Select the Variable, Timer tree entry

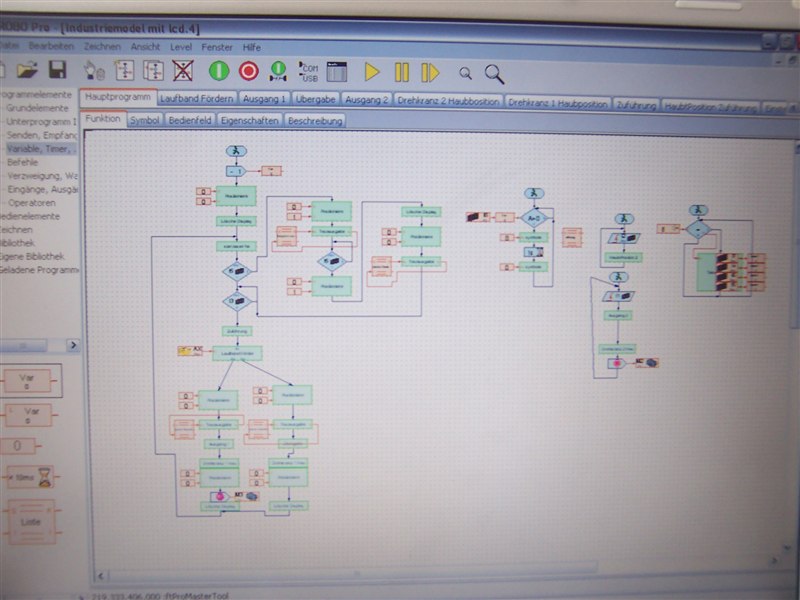pyautogui.click(x=40, y=149)
